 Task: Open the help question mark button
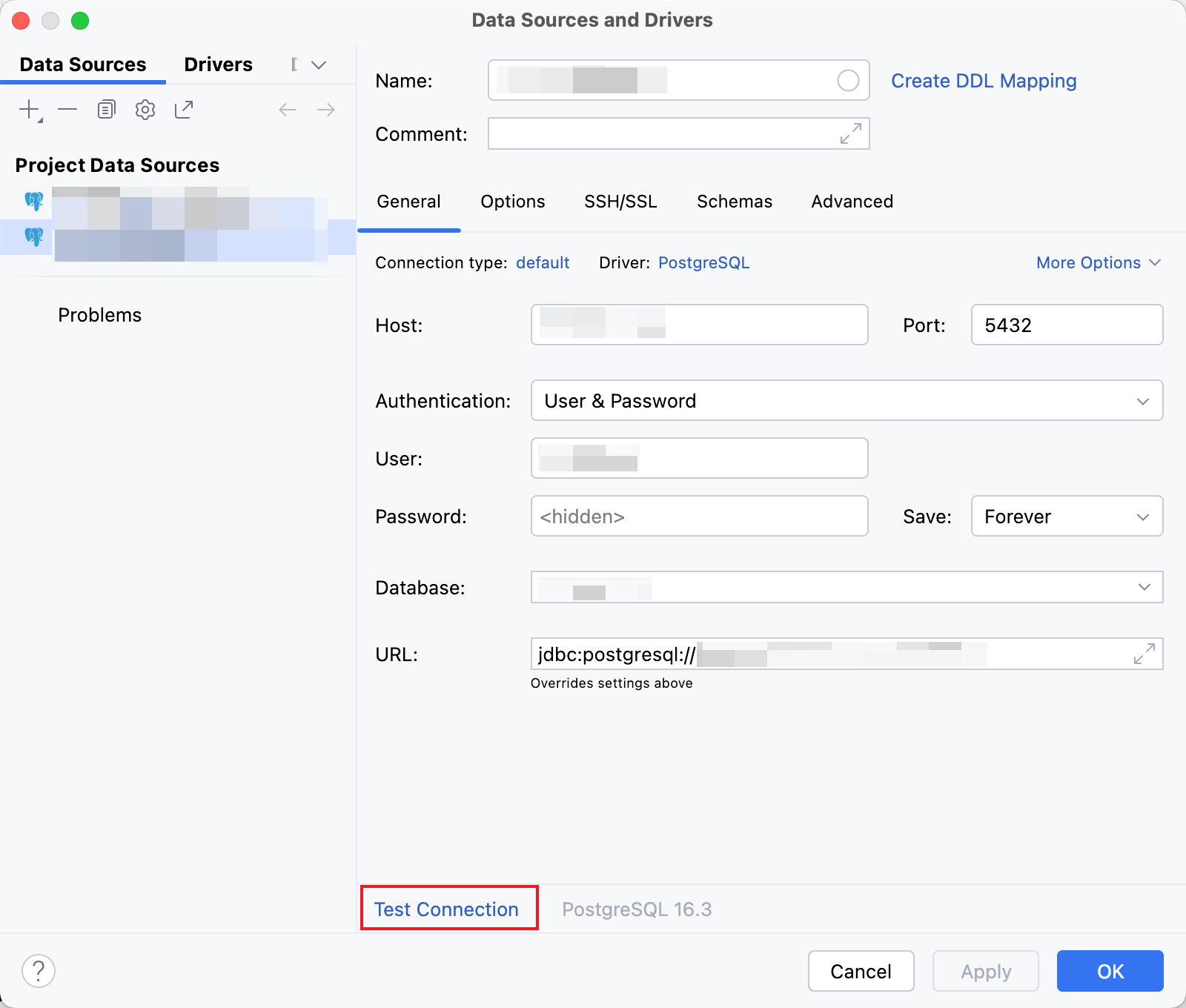coord(39,970)
